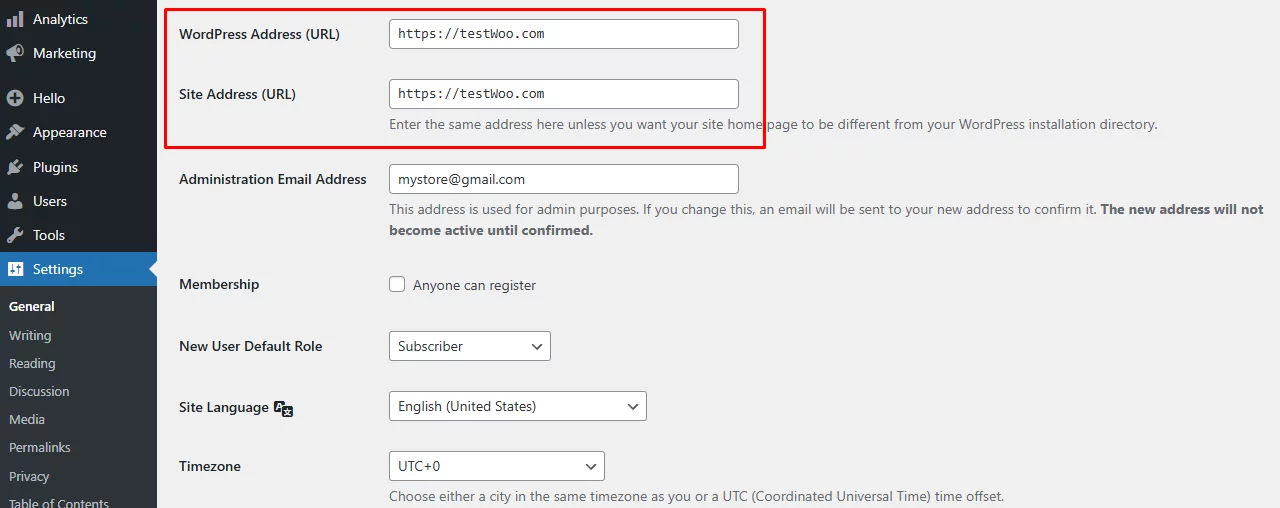Enable the Anyone can register checkbox
This screenshot has width=1280, height=508.
397,285
